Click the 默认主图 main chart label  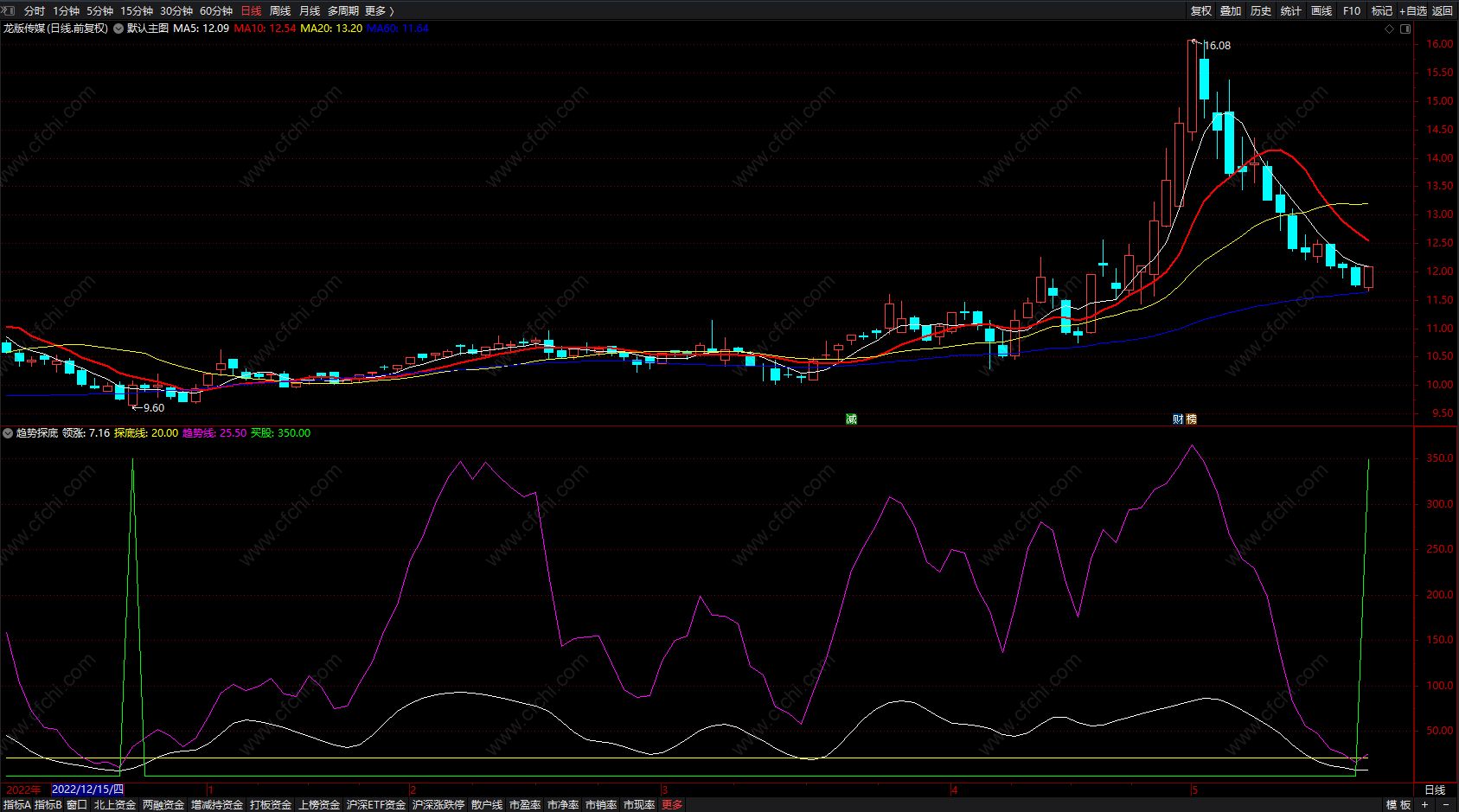148,29
